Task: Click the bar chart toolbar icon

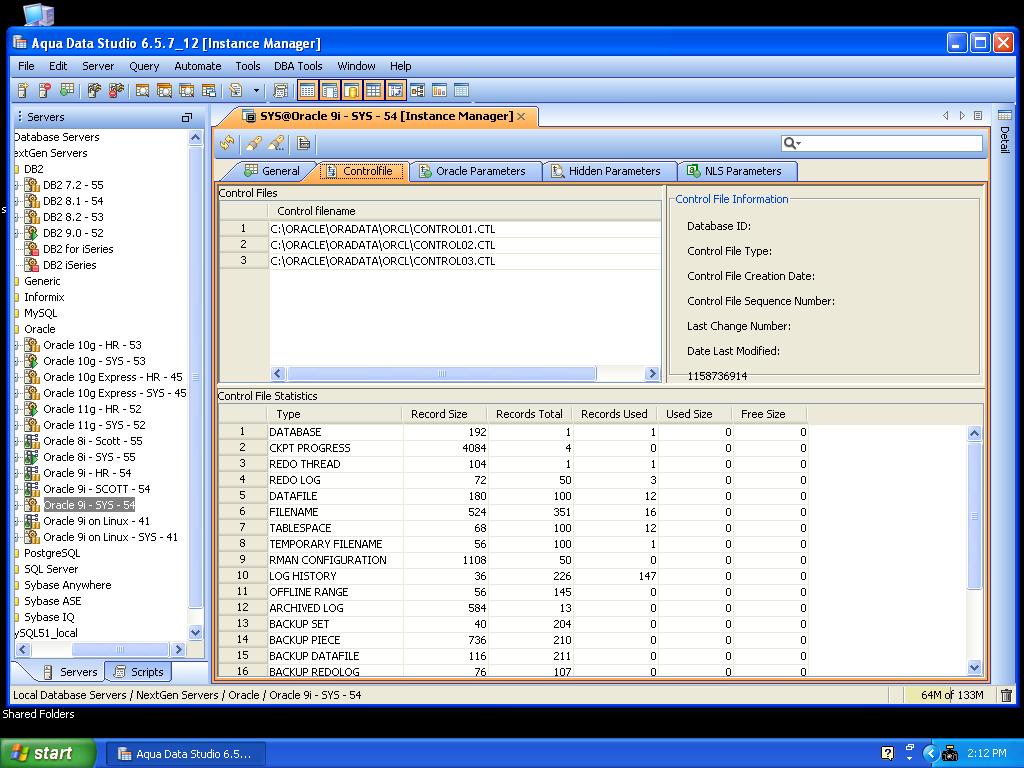Action: (x=440, y=90)
